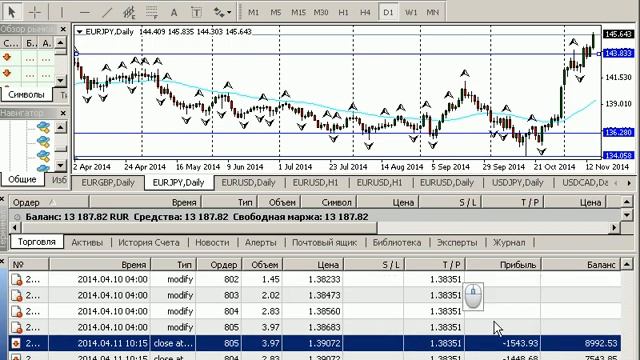This screenshot has height=360, width=640.
Task: Open the Новости terminal tab
Action: (212, 242)
